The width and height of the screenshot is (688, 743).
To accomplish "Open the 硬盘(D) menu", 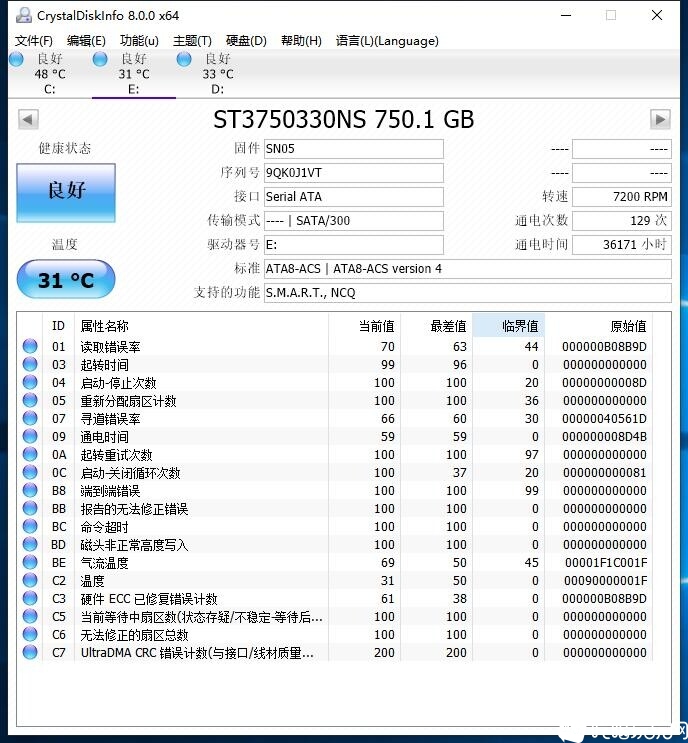I will pyautogui.click(x=246, y=41).
